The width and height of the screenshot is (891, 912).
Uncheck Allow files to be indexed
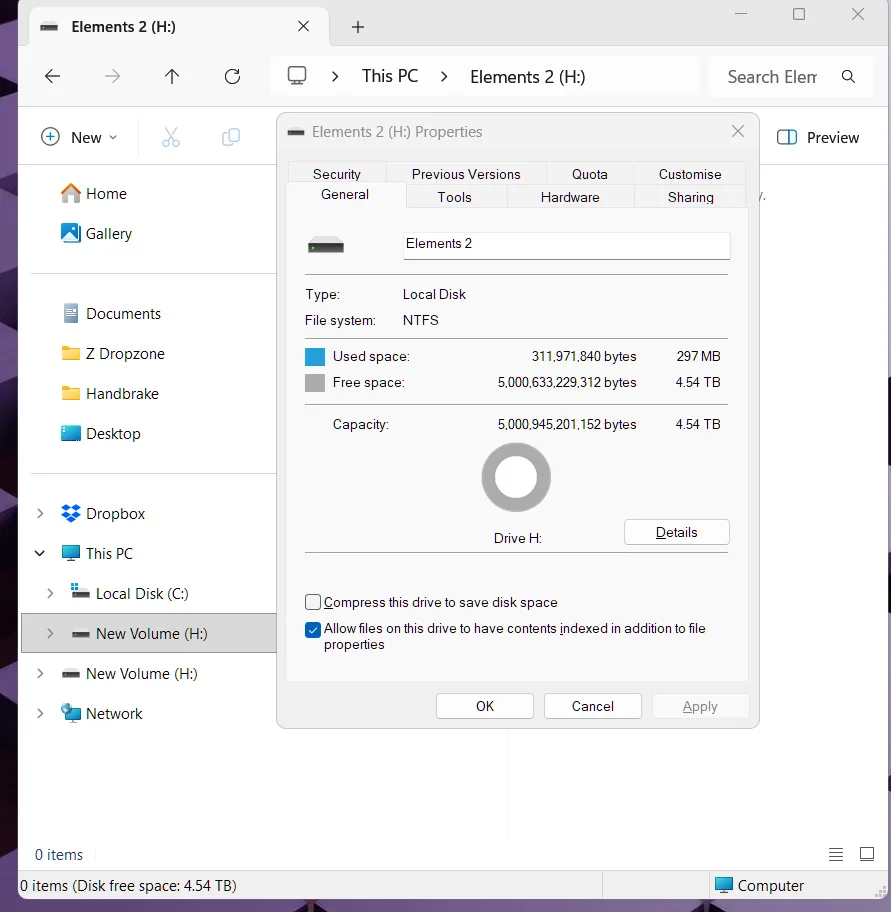pyautogui.click(x=313, y=629)
